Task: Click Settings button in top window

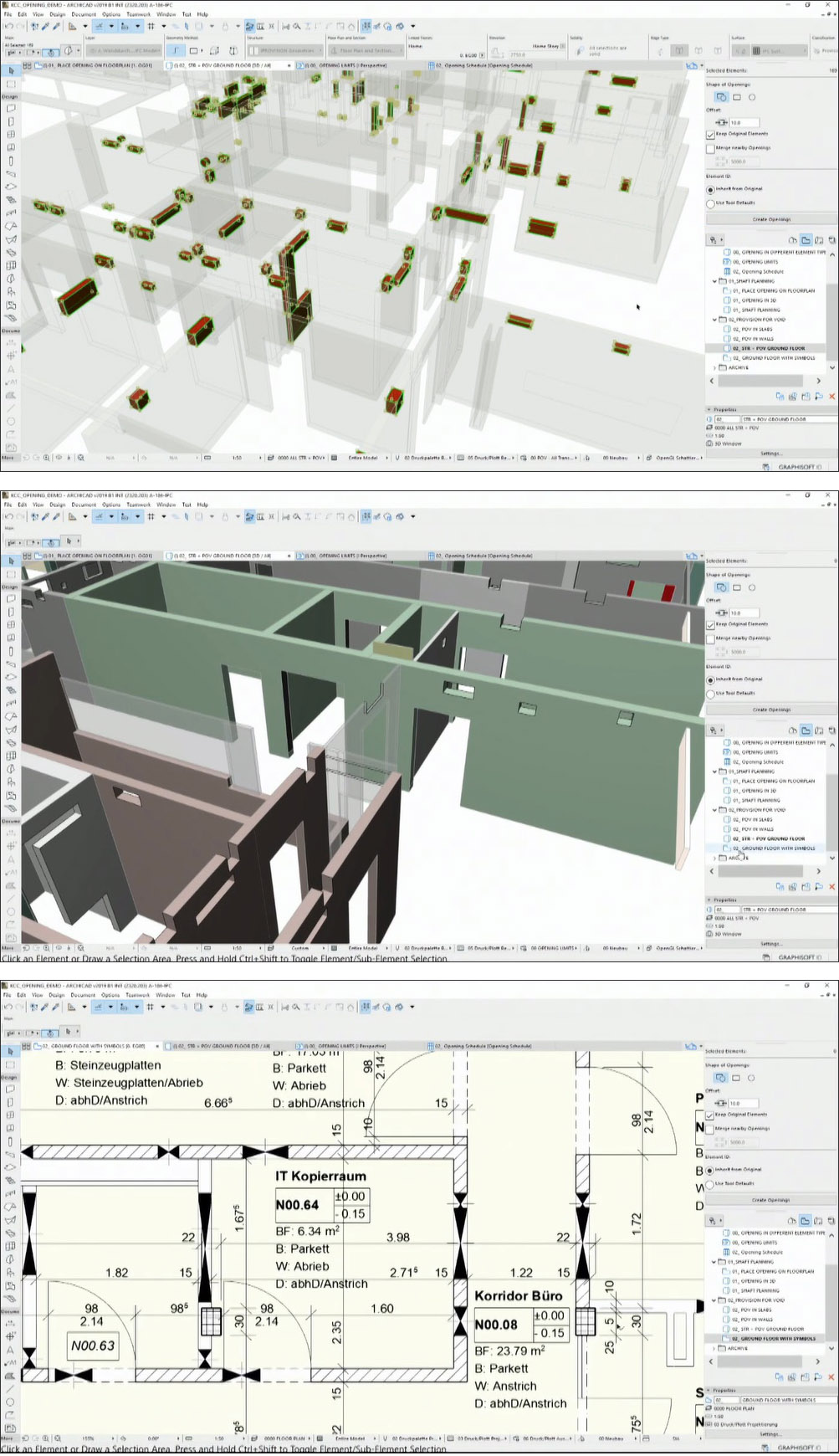Action: [x=770, y=454]
